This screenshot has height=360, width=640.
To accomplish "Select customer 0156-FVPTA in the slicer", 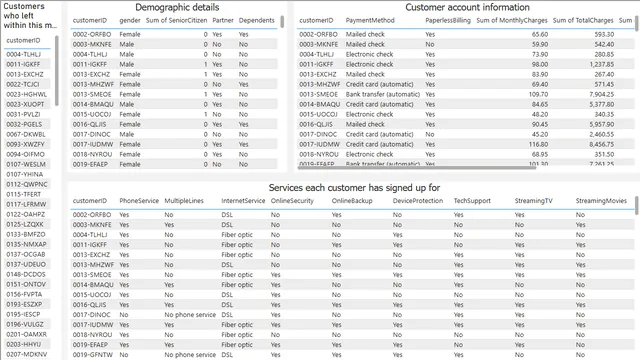I will coord(27,294).
